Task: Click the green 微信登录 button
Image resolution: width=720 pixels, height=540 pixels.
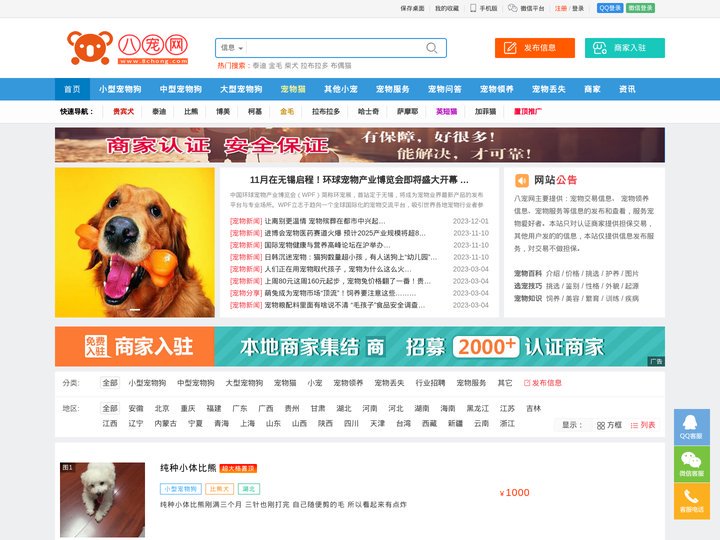Action: coord(641,8)
